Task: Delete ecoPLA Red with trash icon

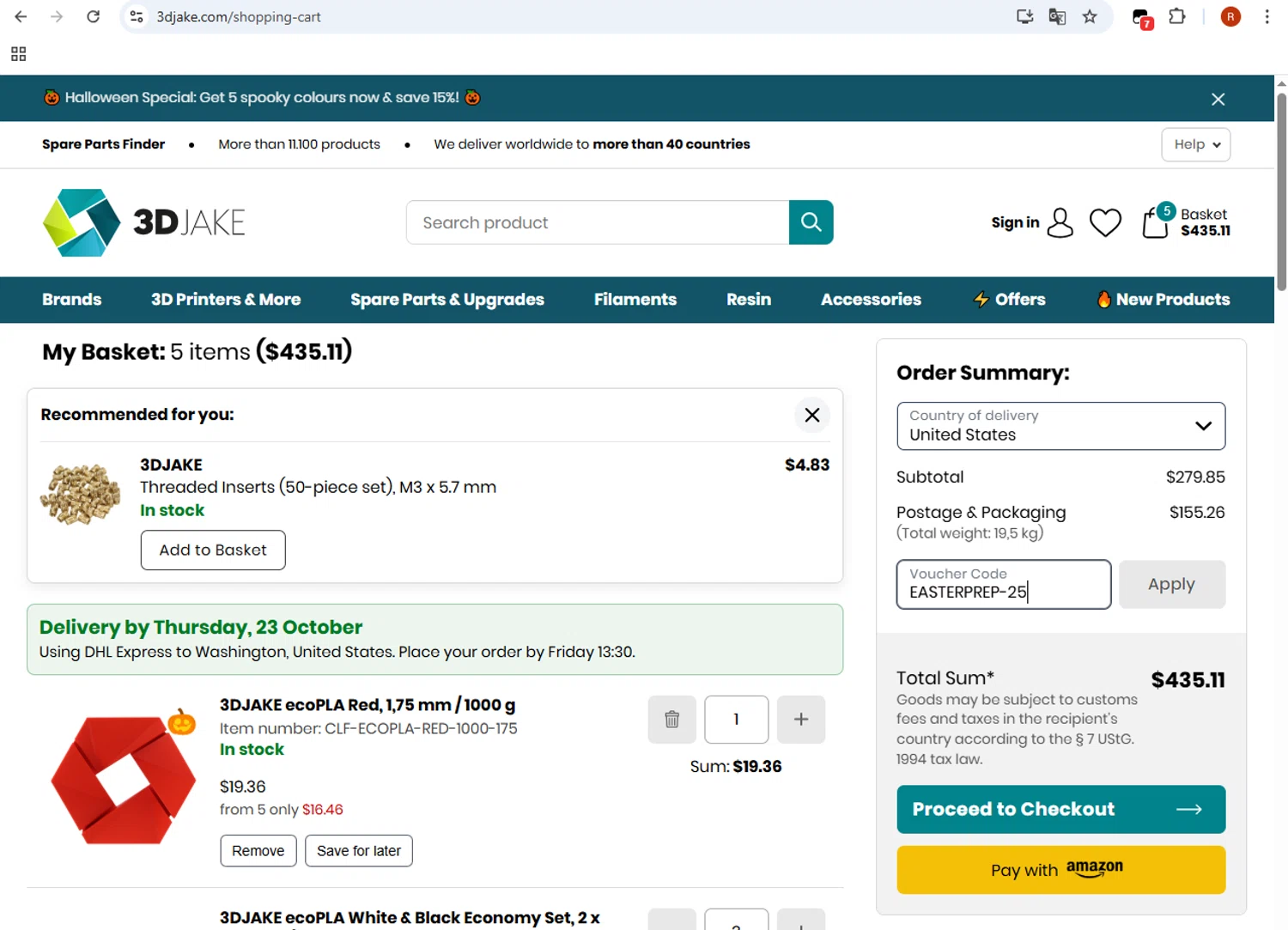Action: point(671,719)
